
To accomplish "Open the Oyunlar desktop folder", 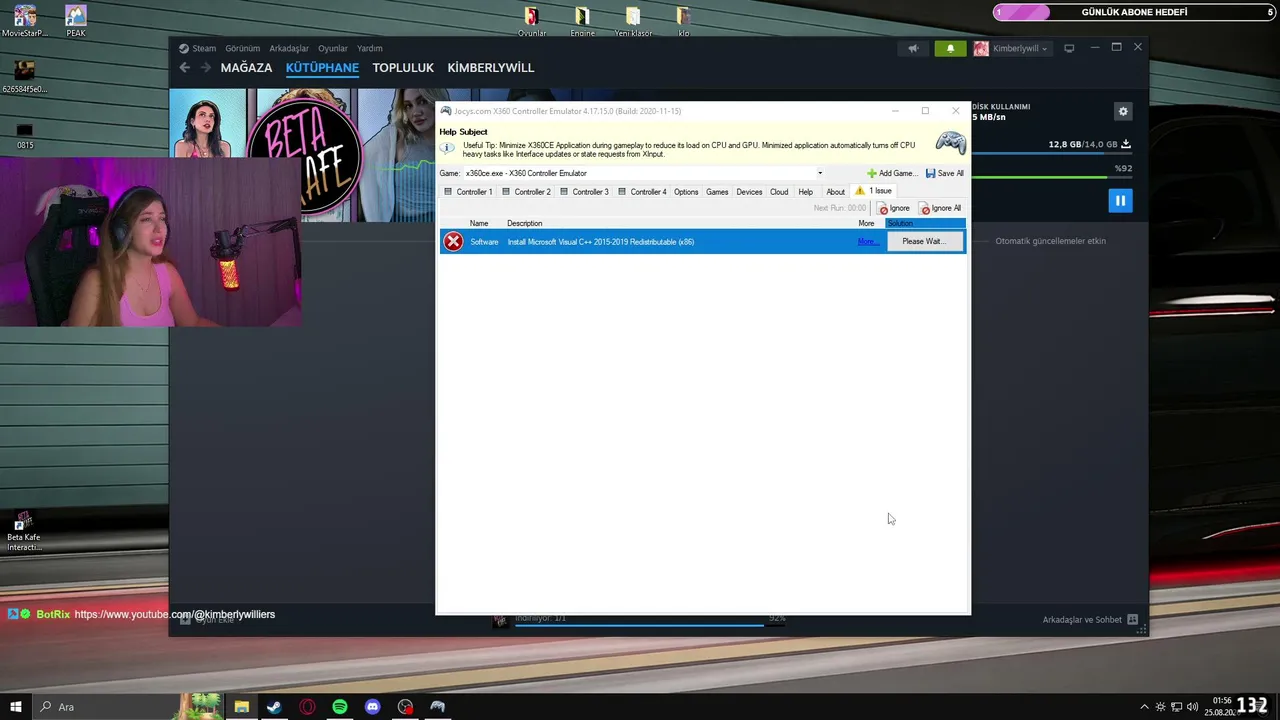I will pos(531,21).
